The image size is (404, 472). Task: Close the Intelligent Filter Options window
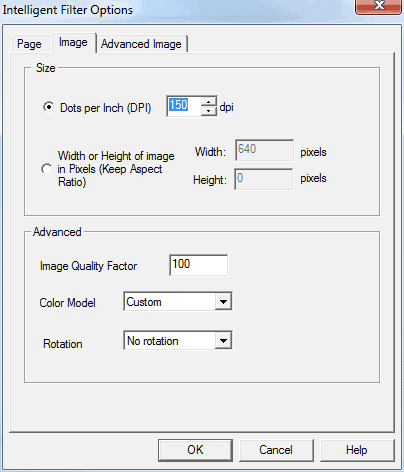[378, 6]
